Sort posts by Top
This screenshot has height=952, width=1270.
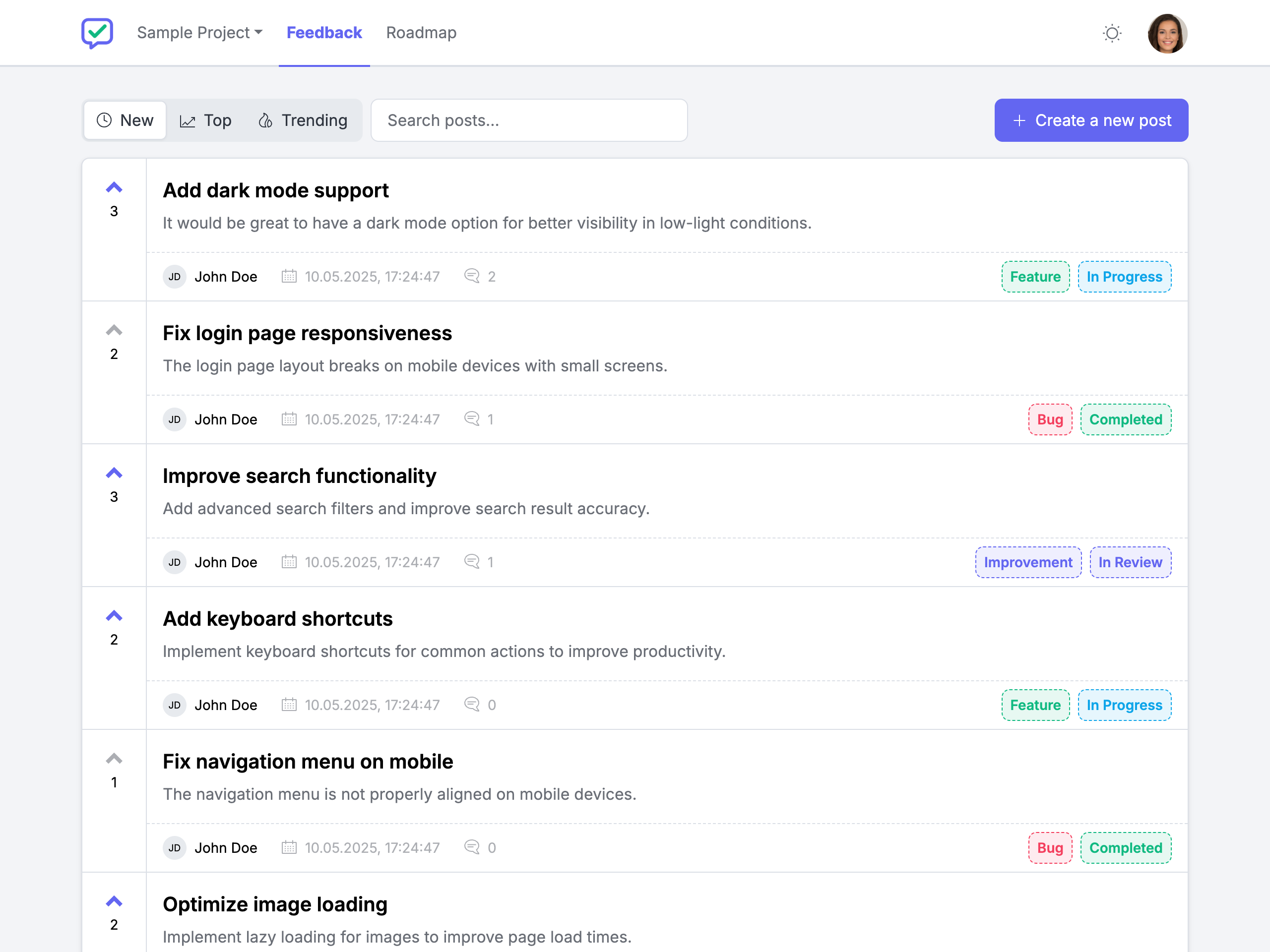pyautogui.click(x=205, y=120)
